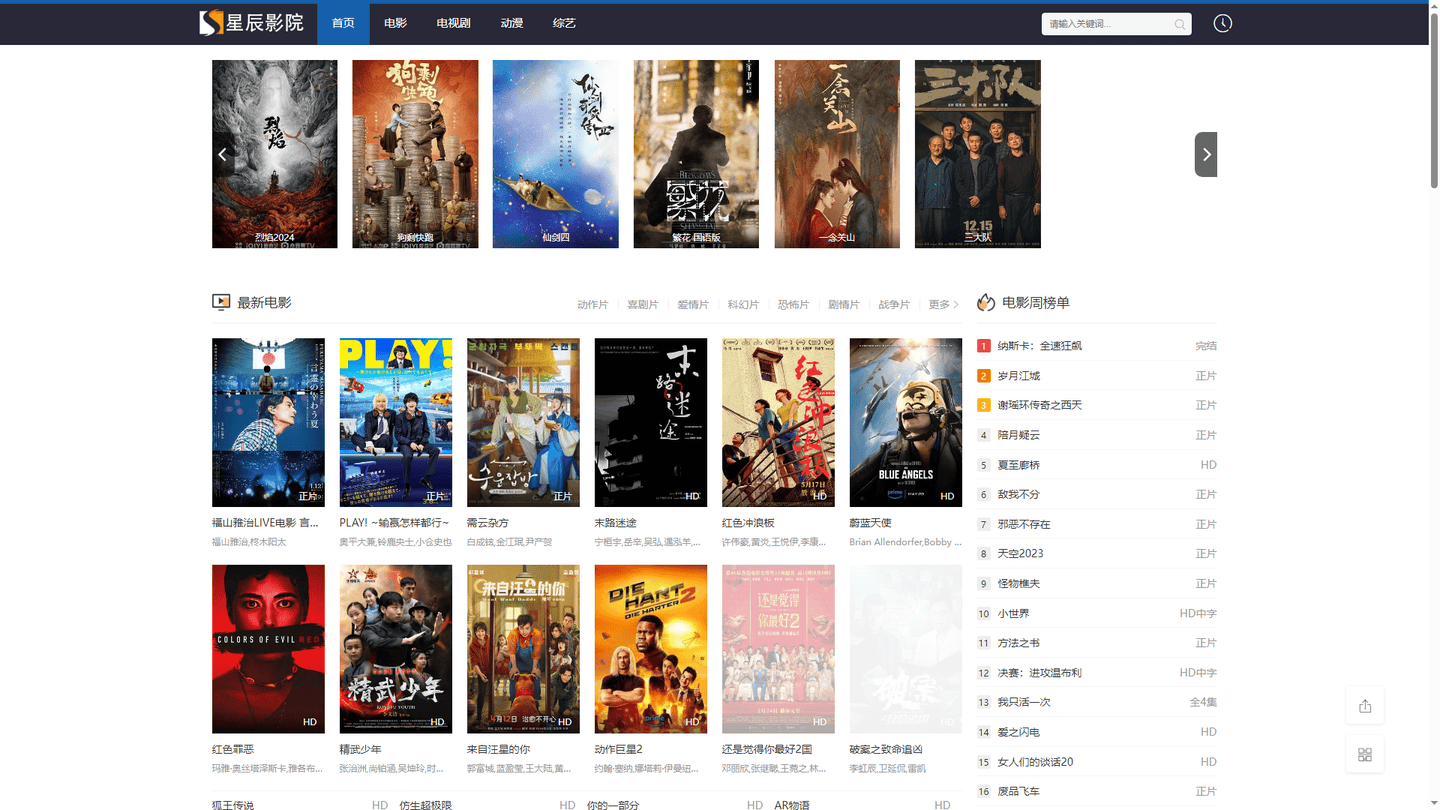The height and width of the screenshot is (810, 1440).
Task: Open 红色冲浪板 movie poster
Action: point(778,422)
